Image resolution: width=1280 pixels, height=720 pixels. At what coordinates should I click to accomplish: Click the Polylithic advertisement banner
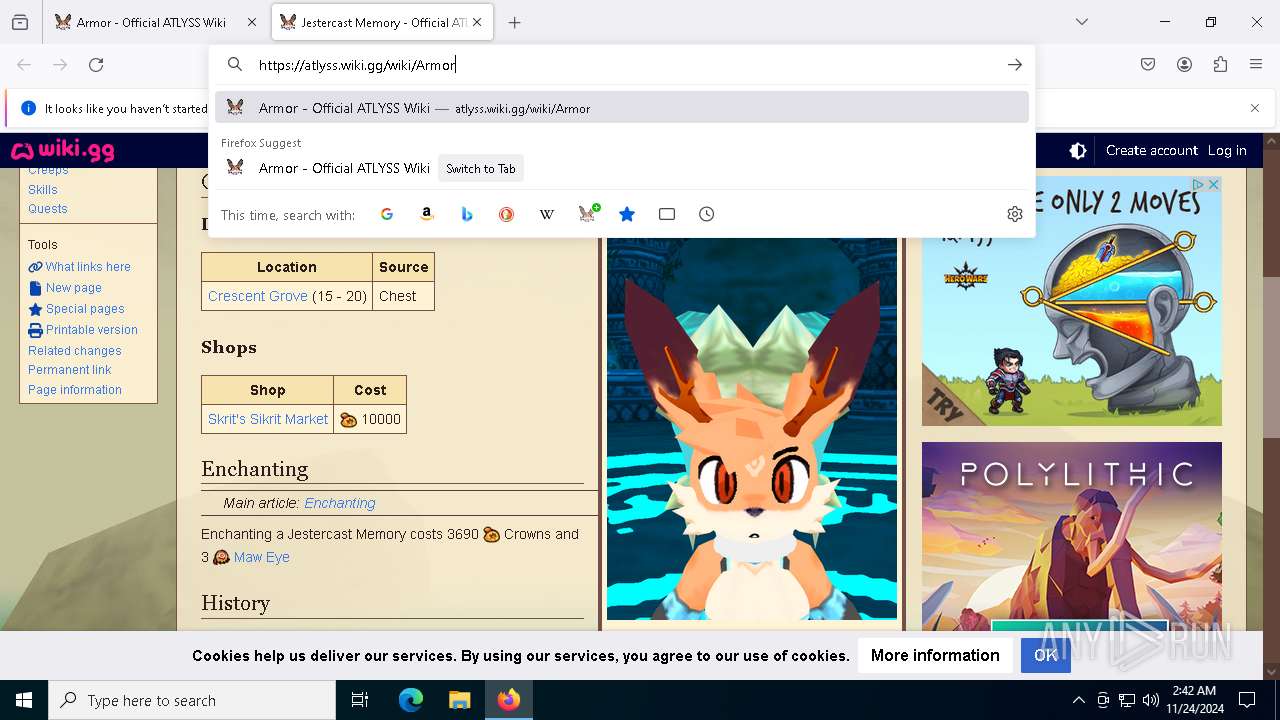(x=1072, y=536)
